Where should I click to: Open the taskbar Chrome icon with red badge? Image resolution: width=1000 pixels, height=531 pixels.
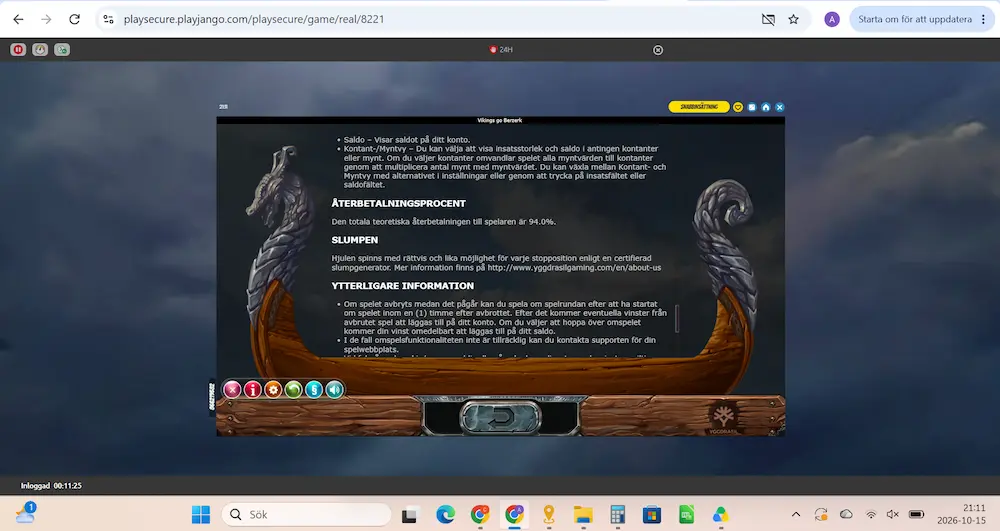click(480, 514)
